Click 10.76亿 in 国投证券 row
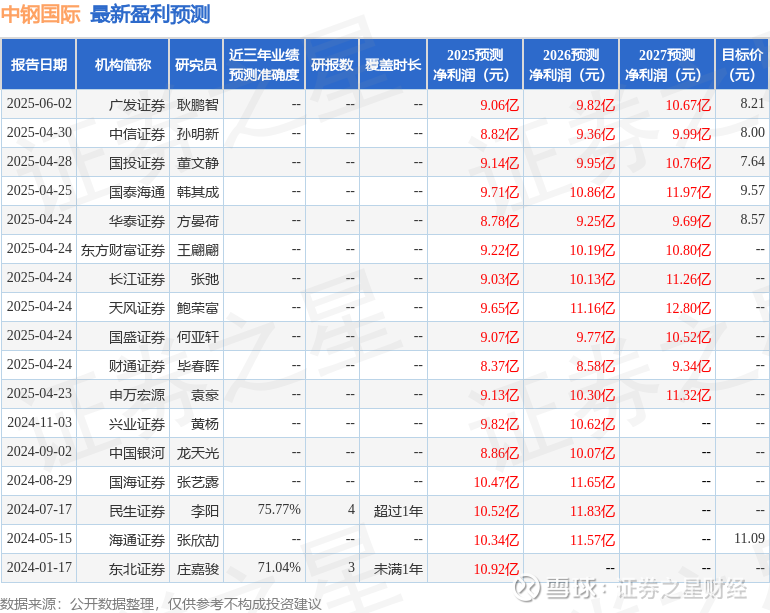 [688, 163]
